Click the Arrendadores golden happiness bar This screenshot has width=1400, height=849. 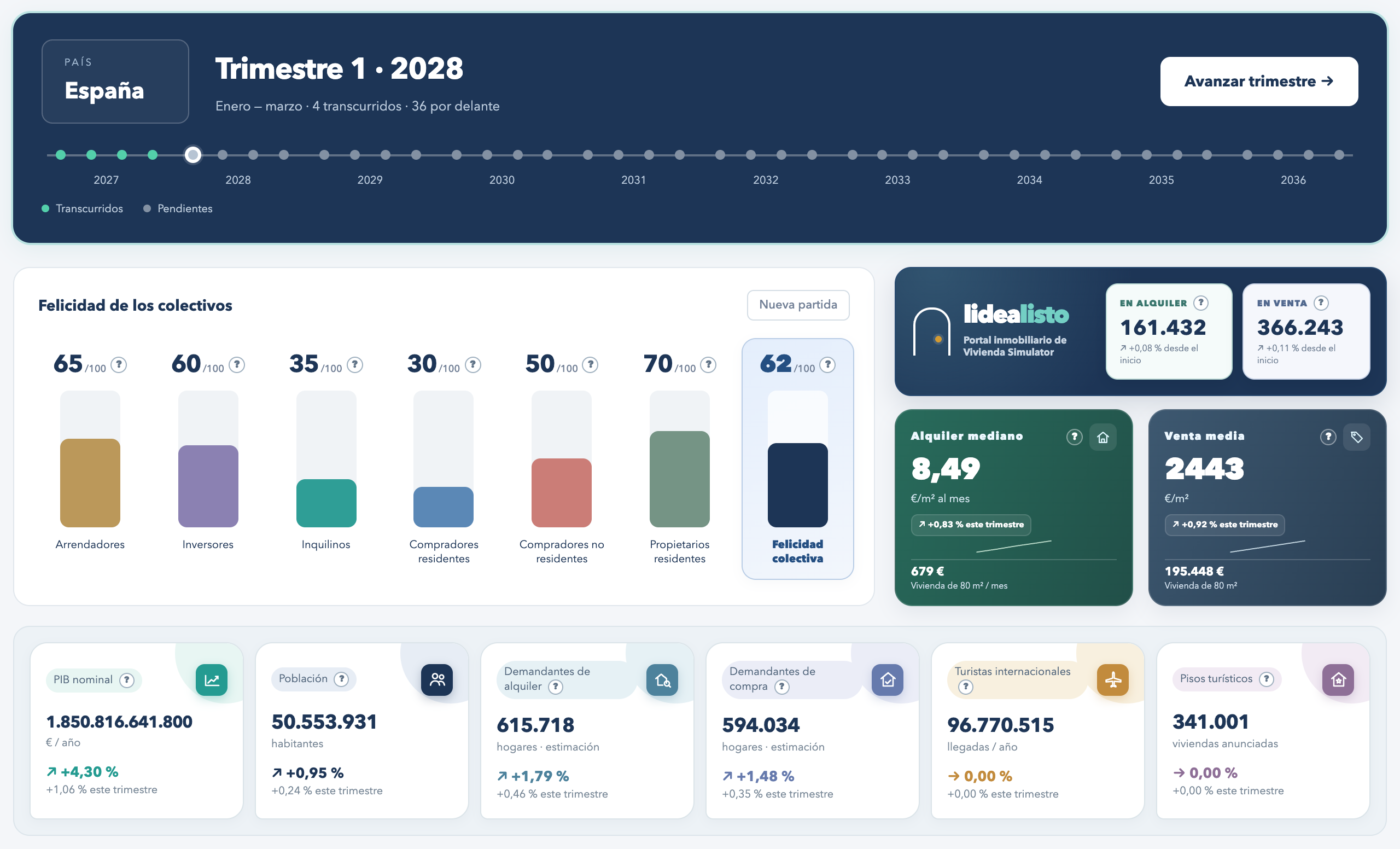pos(90,483)
